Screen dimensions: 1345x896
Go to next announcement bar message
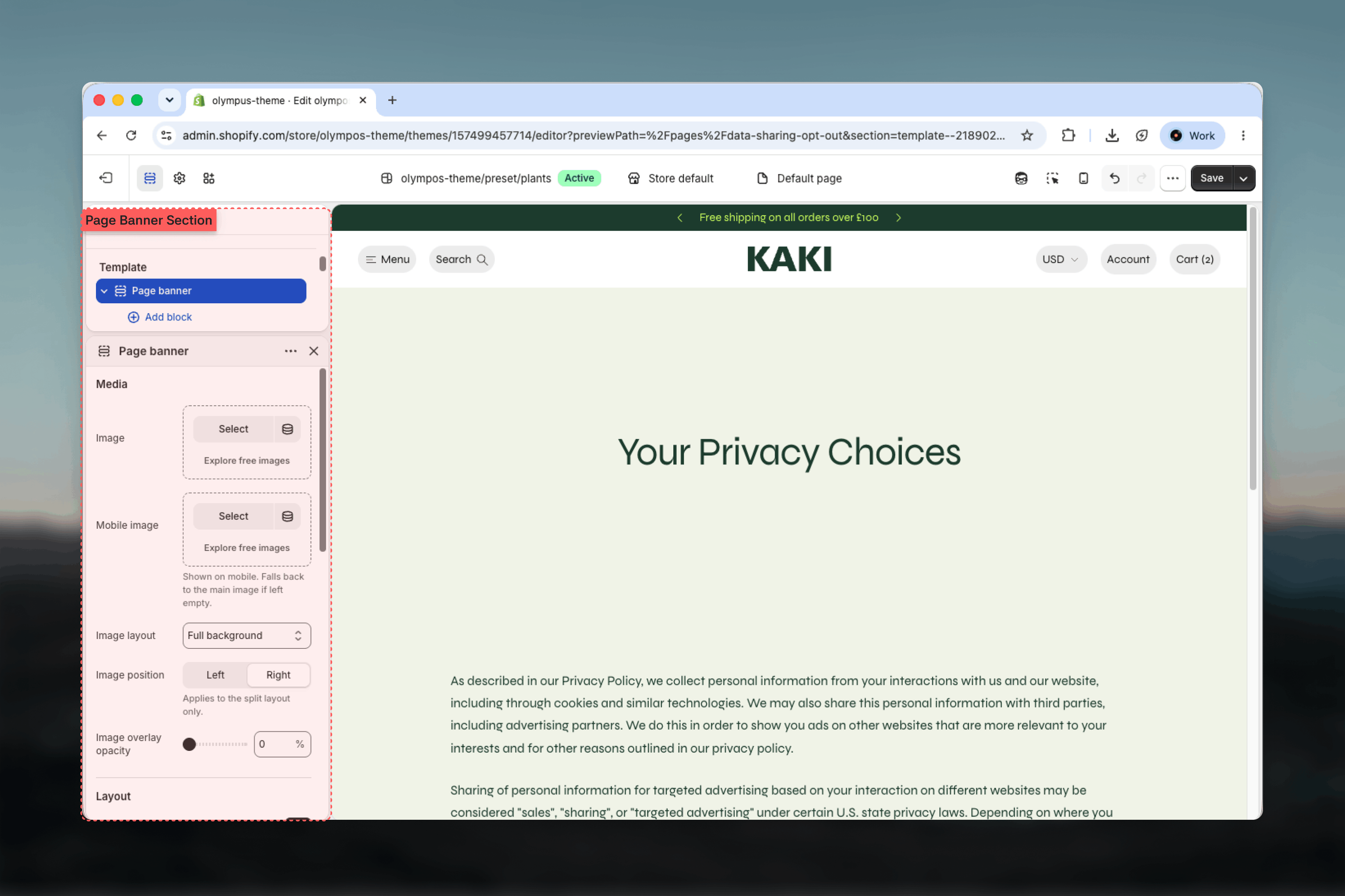898,218
